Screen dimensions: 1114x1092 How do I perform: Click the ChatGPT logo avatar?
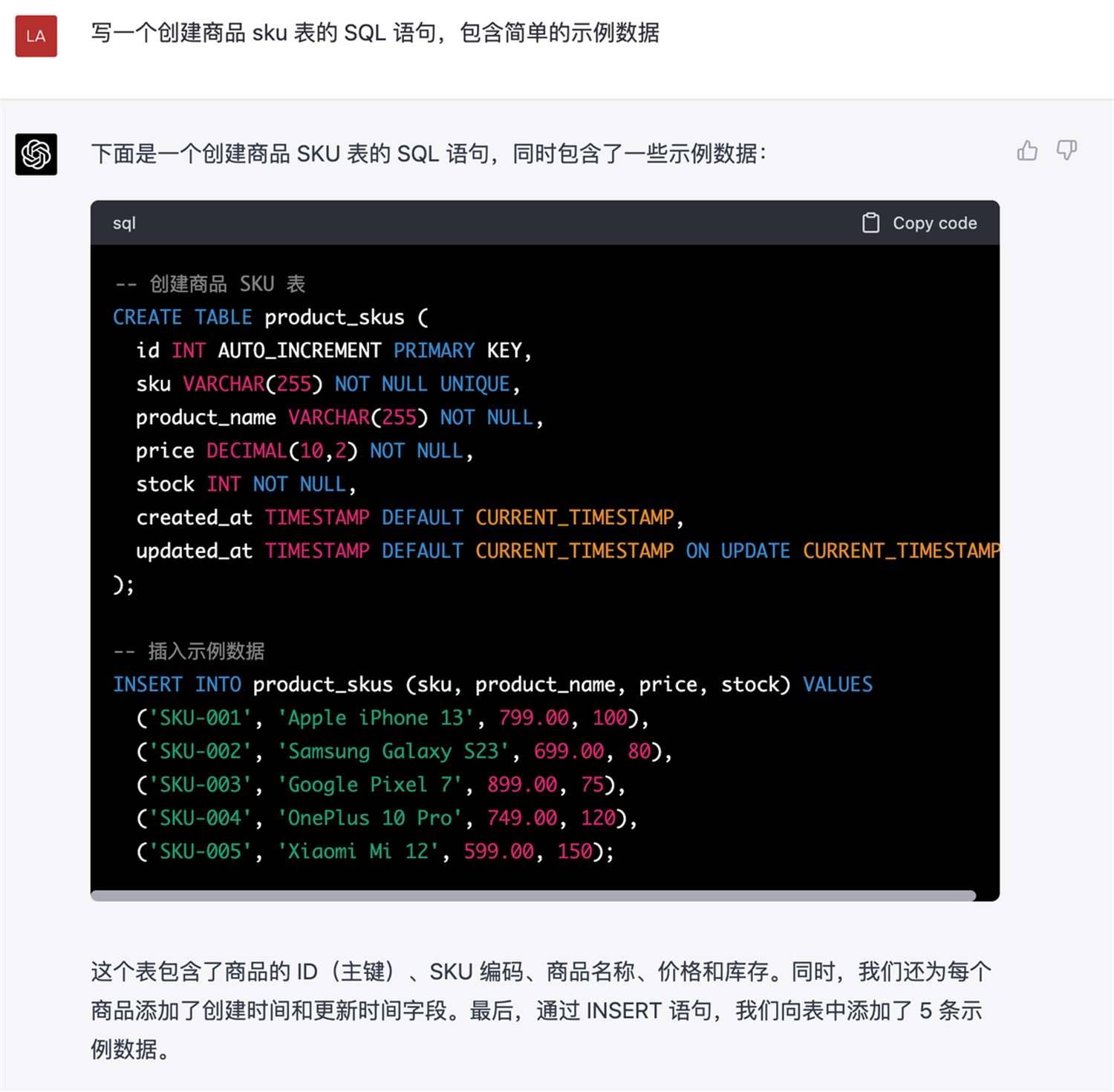36,154
